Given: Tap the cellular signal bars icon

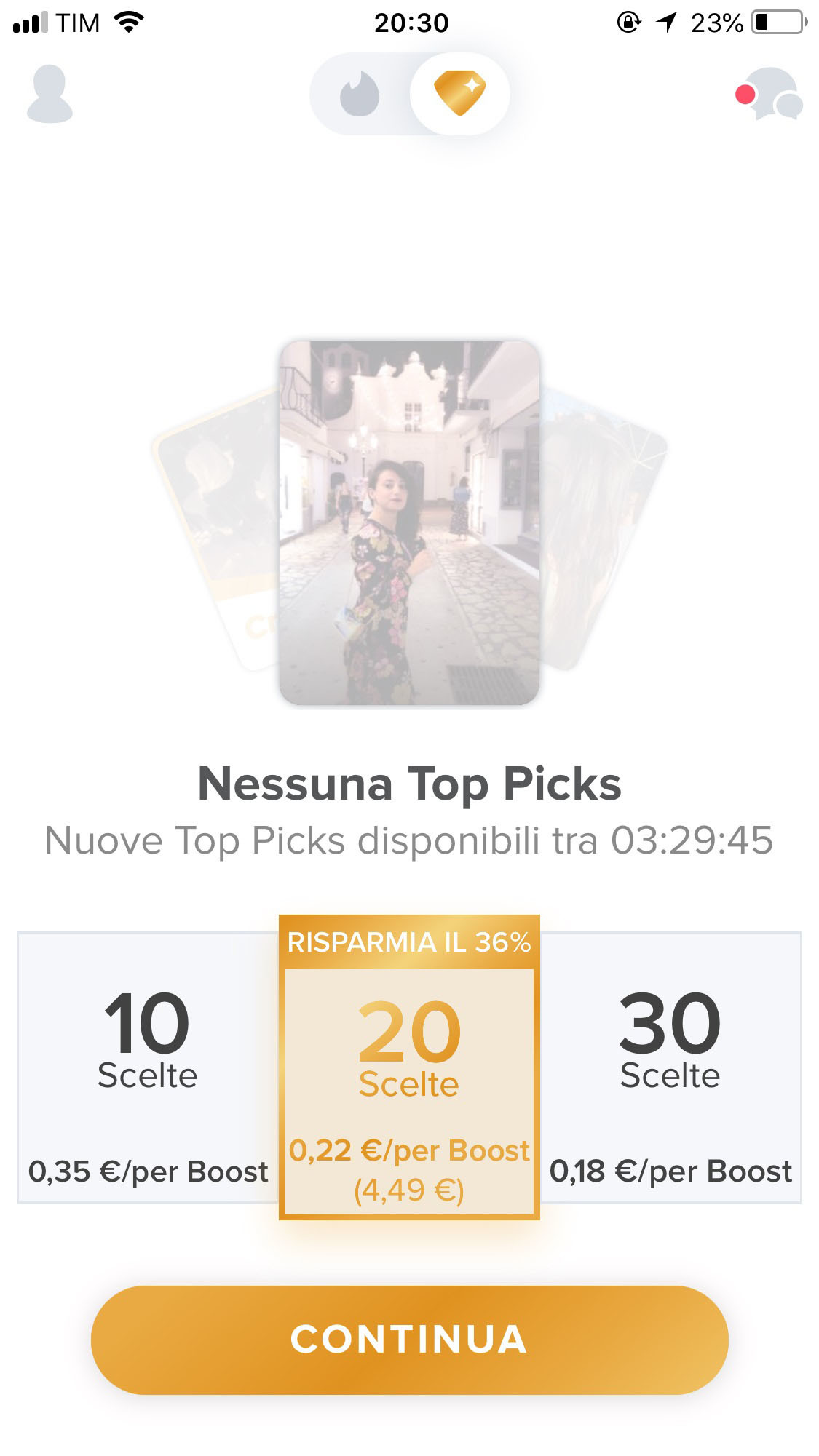Looking at the screenshot, I should point(31,23).
